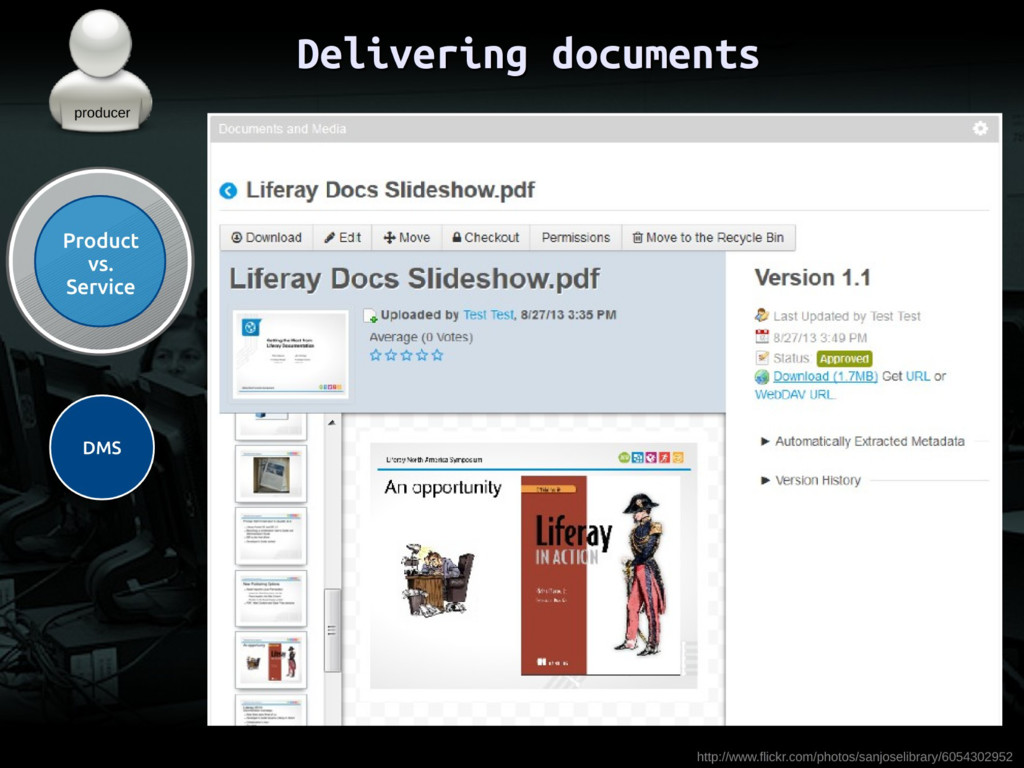1024x768 pixels.
Task: Click the Edit toolbar button
Action: tap(343, 238)
